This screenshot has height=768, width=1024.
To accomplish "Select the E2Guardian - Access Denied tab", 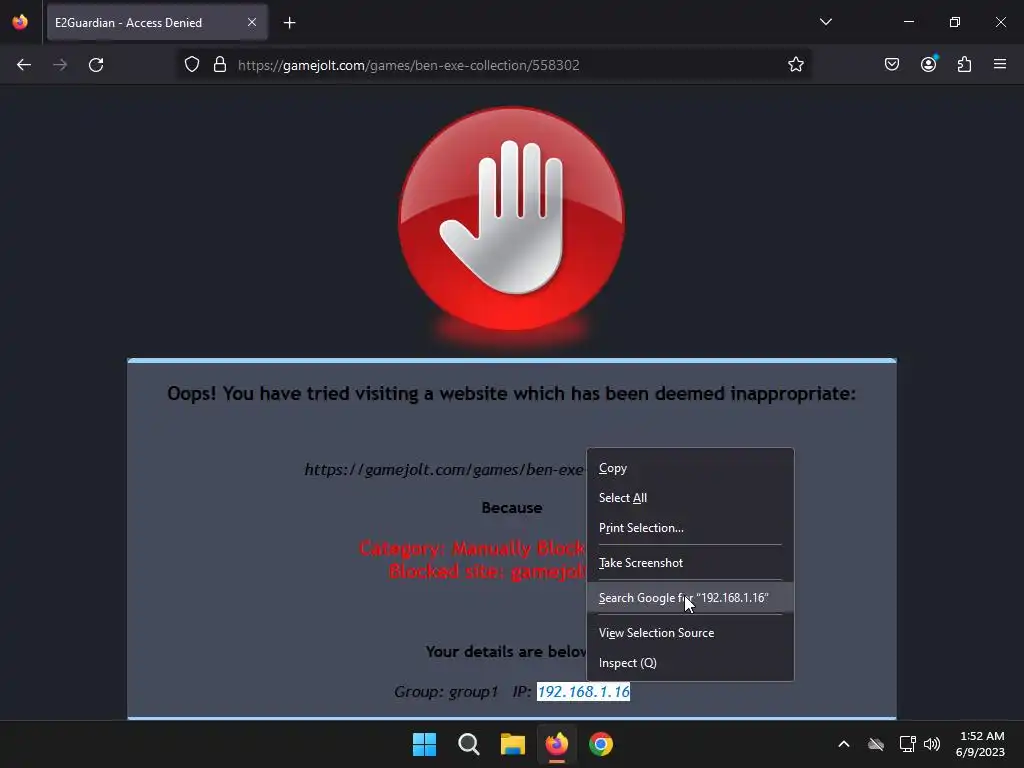I will pos(157,22).
